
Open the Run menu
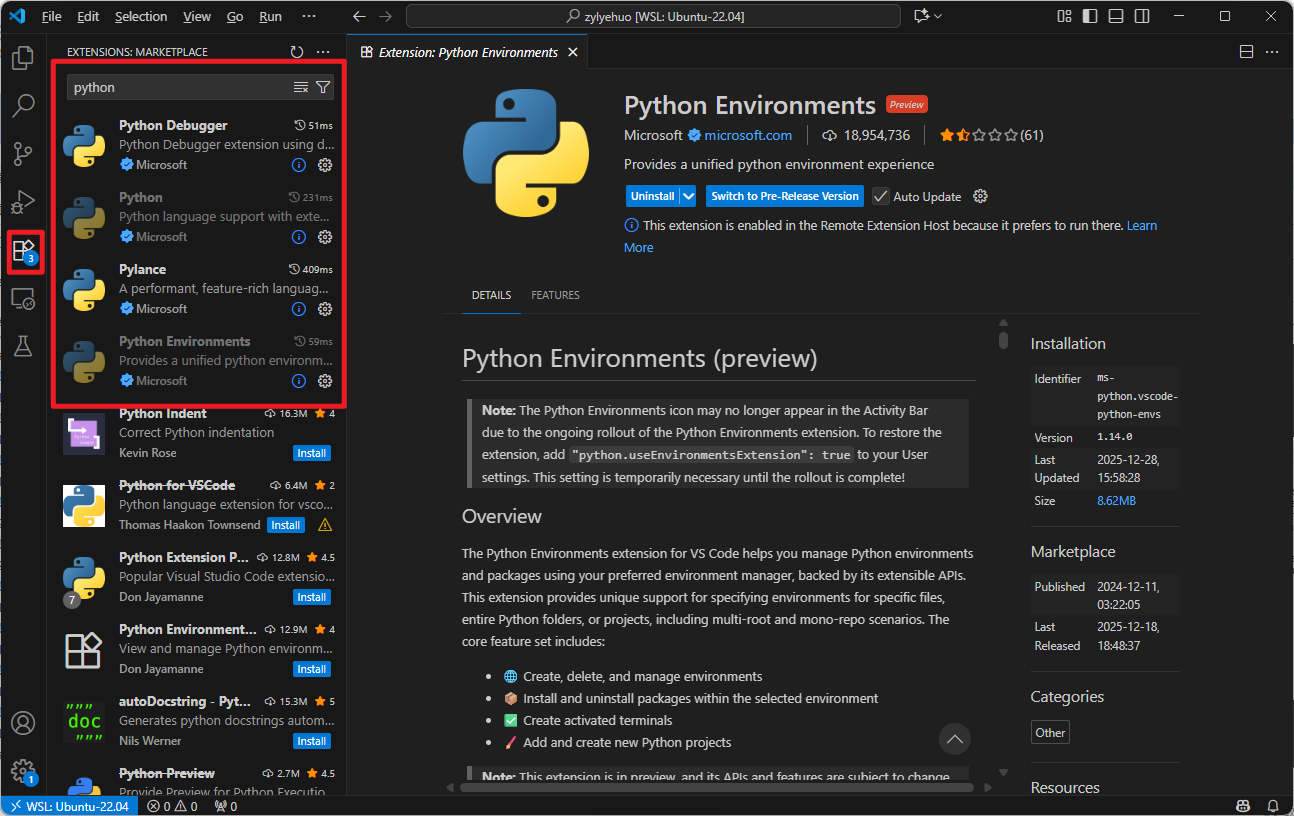[270, 17]
